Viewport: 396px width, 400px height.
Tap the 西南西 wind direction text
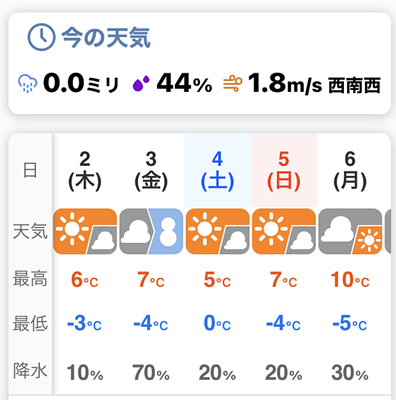[354, 86]
